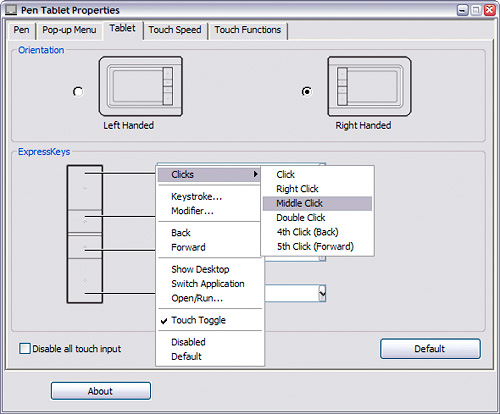This screenshot has height=414, width=500.
Task: Expand the Clicks submenu
Action: pos(209,175)
